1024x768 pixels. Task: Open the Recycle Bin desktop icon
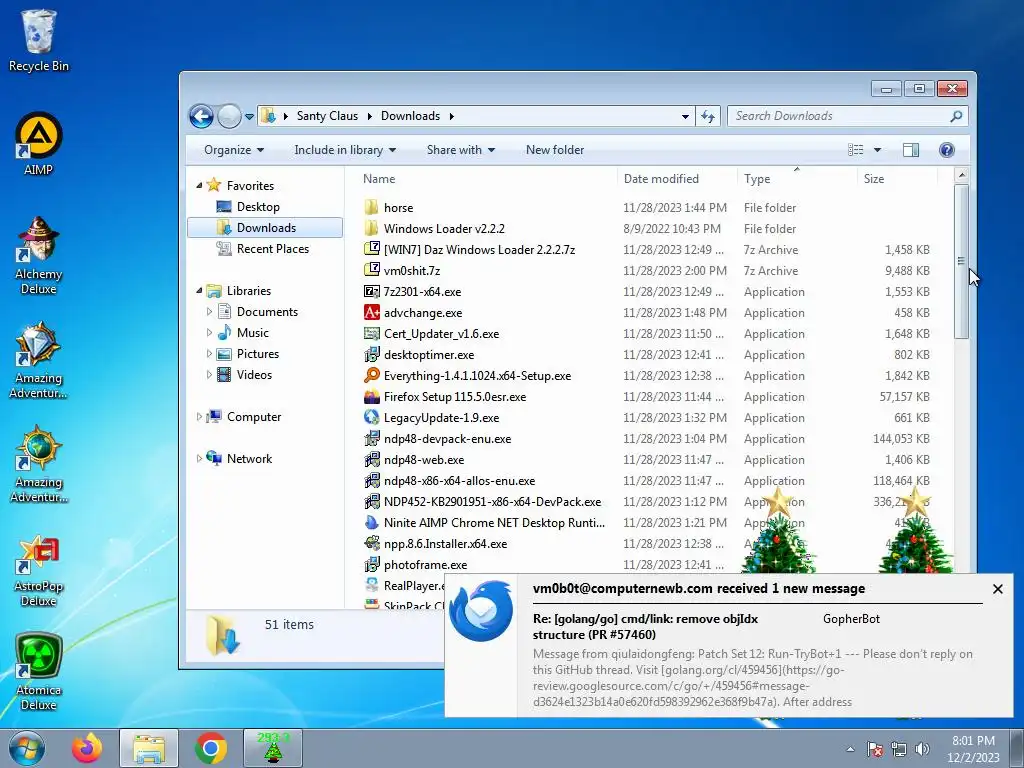click(x=38, y=40)
